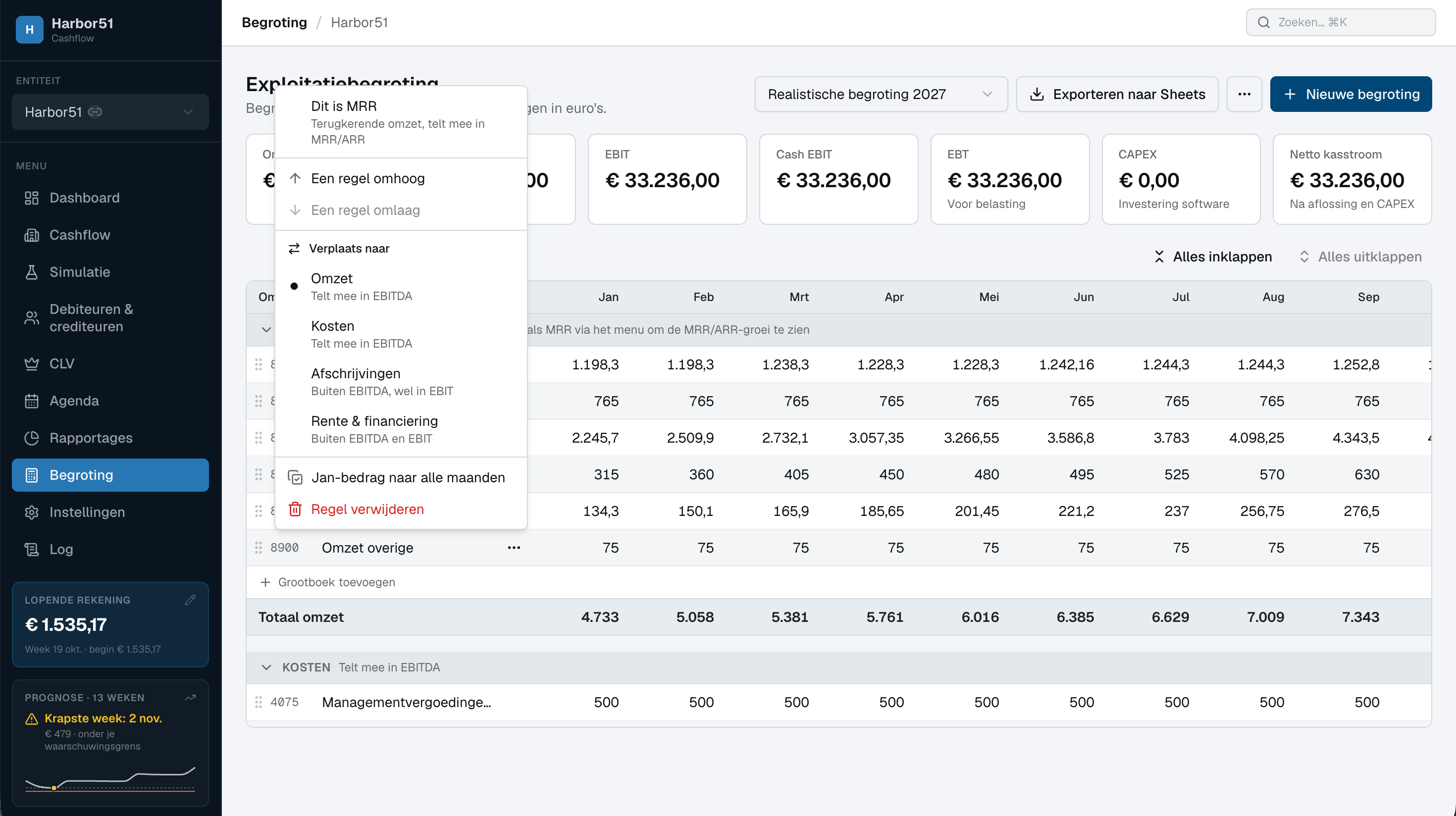Image resolution: width=1456 pixels, height=816 pixels.
Task: Click the drag handle of row 4075
Action: [259, 702]
